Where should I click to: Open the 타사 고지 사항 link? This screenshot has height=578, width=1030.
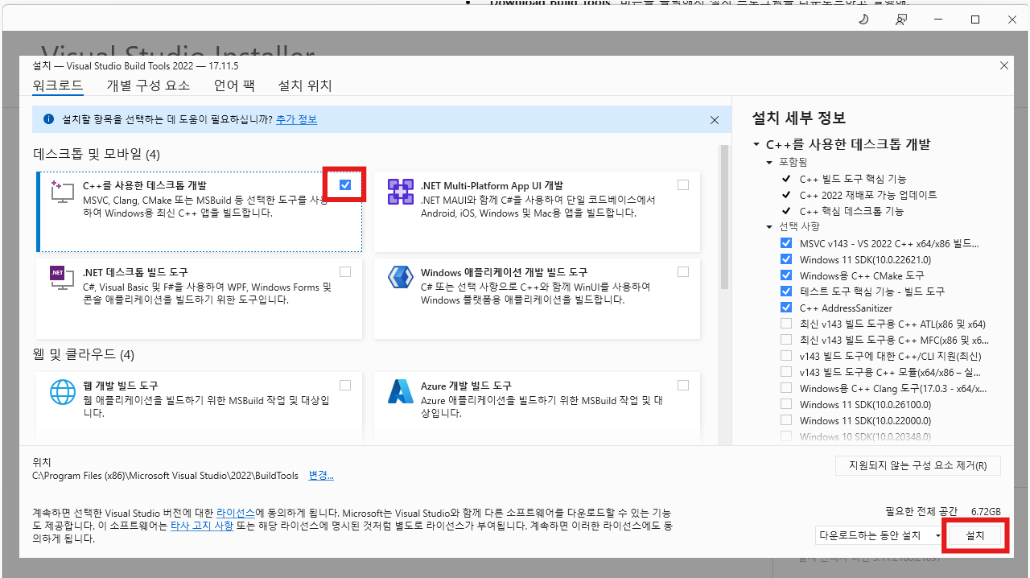202,525
